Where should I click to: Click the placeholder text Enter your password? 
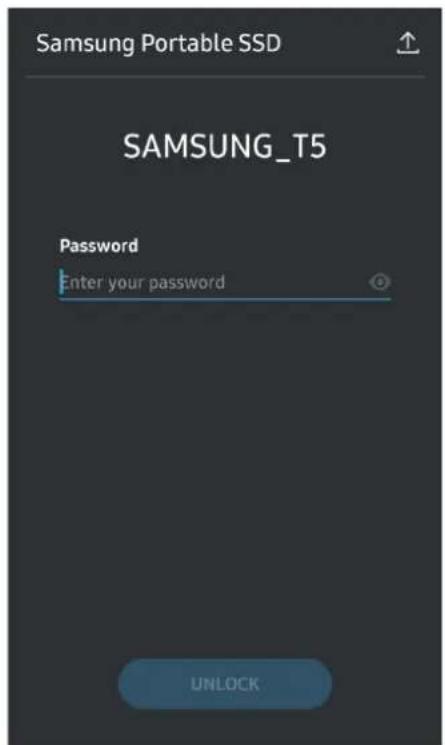(144, 283)
